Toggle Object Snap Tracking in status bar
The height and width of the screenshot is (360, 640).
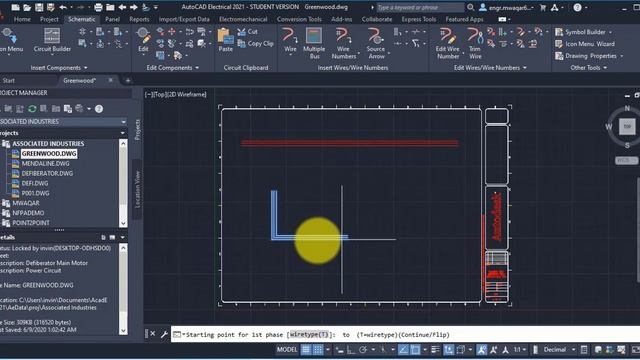pyautogui.click(x=403, y=349)
